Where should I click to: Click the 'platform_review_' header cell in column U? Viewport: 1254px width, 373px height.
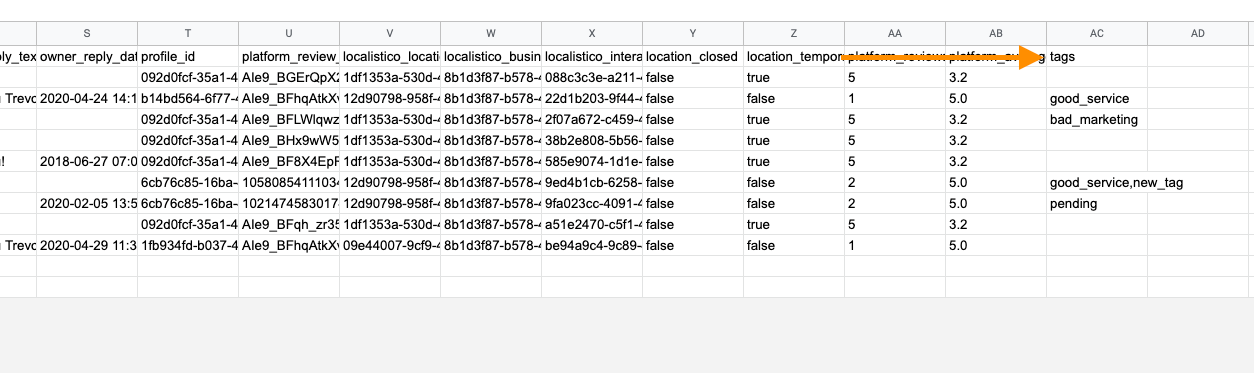point(289,57)
